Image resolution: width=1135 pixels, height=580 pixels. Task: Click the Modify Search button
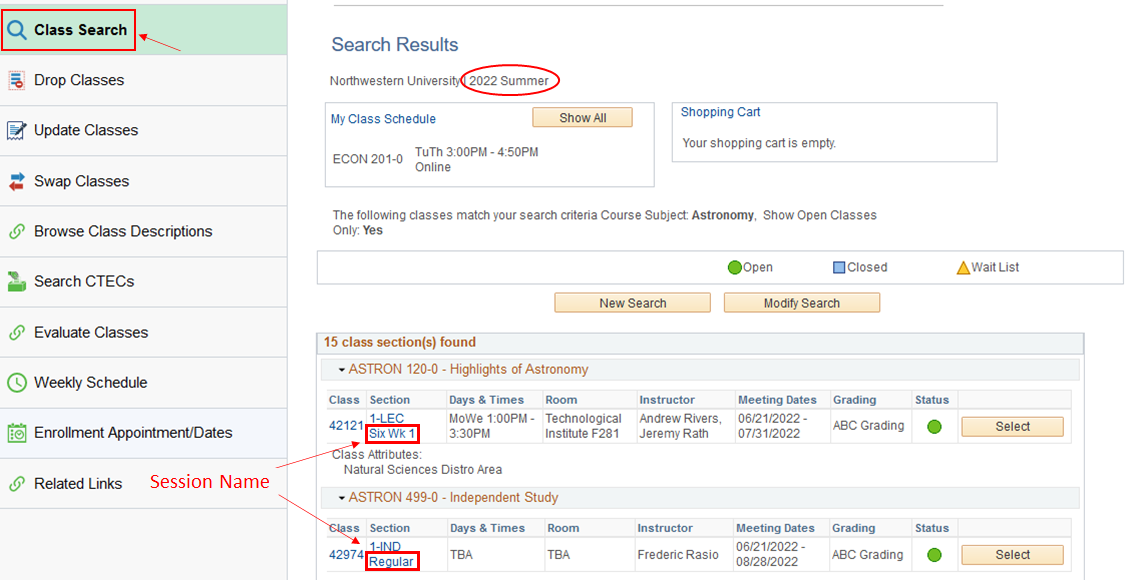tap(802, 303)
